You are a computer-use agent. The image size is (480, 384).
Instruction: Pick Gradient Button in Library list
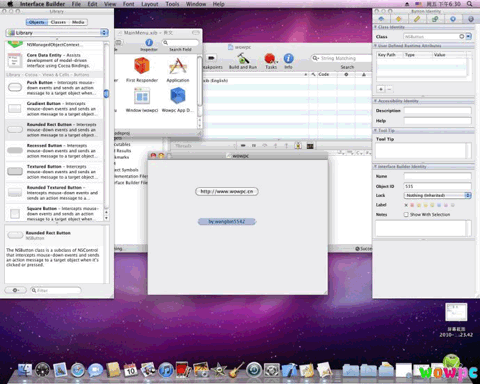pyautogui.click(x=54, y=109)
